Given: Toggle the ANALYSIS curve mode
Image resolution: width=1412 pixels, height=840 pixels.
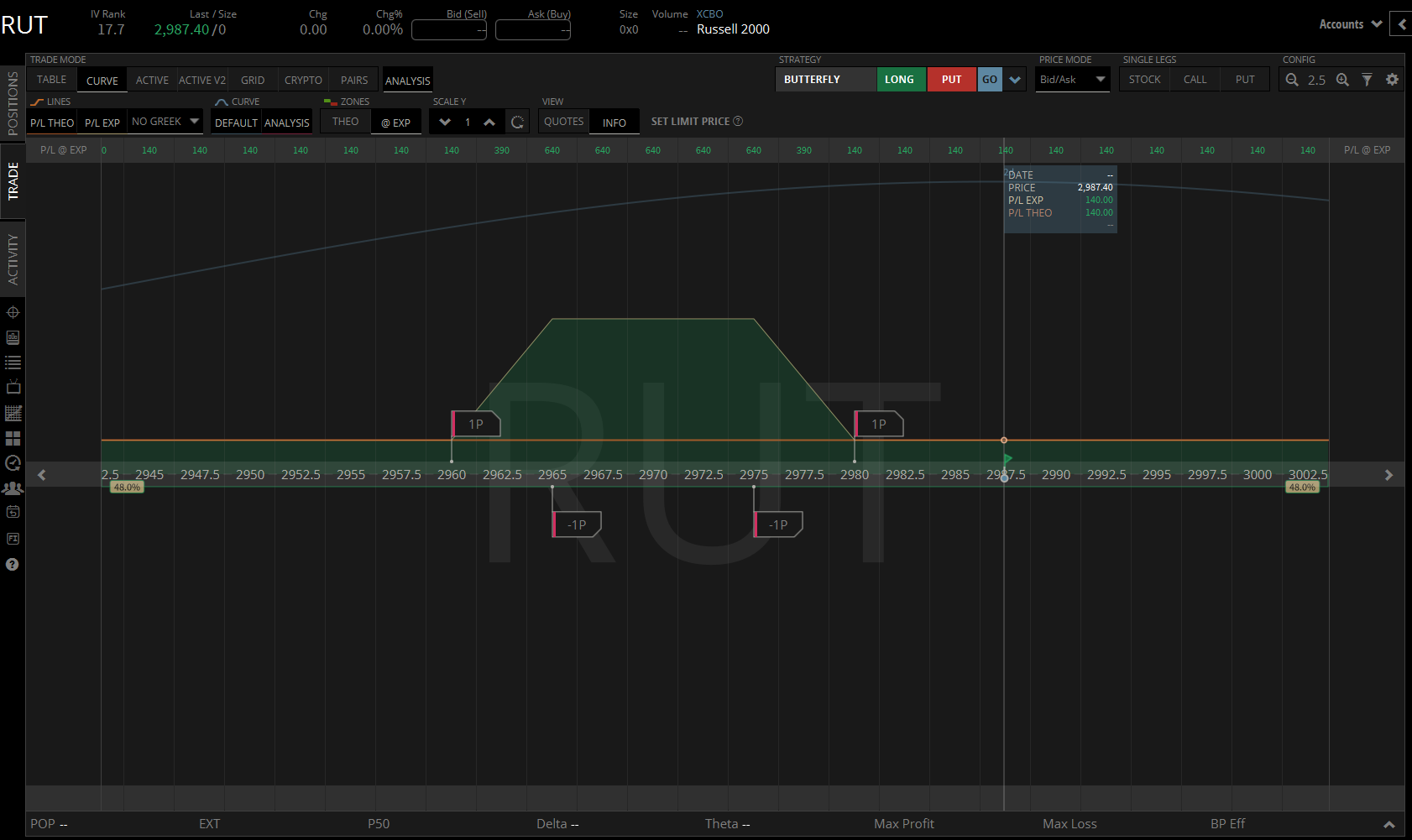Looking at the screenshot, I should (x=287, y=123).
